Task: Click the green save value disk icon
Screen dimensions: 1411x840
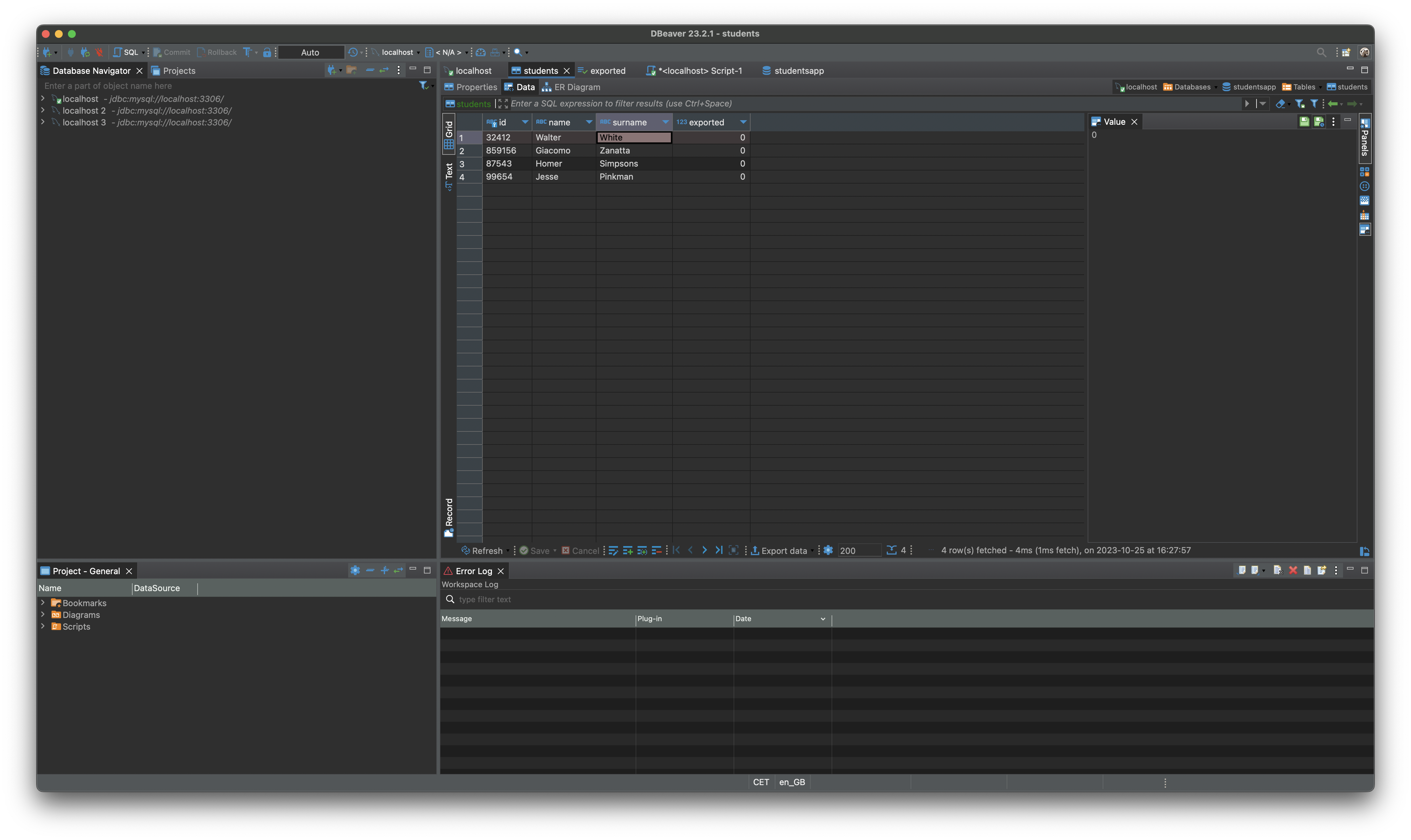Action: coord(1304,122)
